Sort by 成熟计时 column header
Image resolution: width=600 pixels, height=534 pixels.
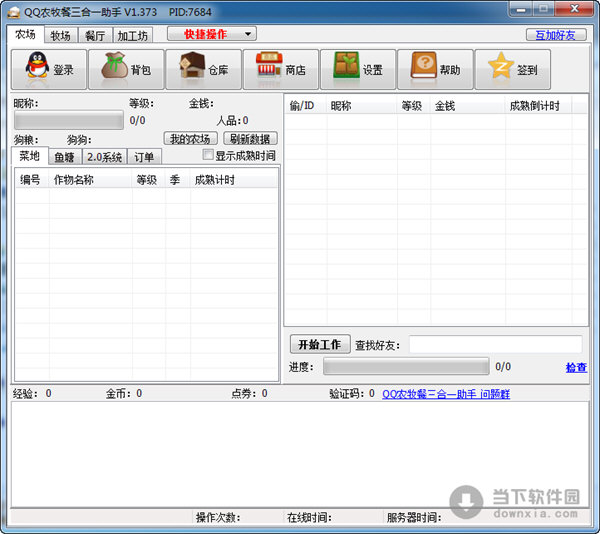click(233, 179)
